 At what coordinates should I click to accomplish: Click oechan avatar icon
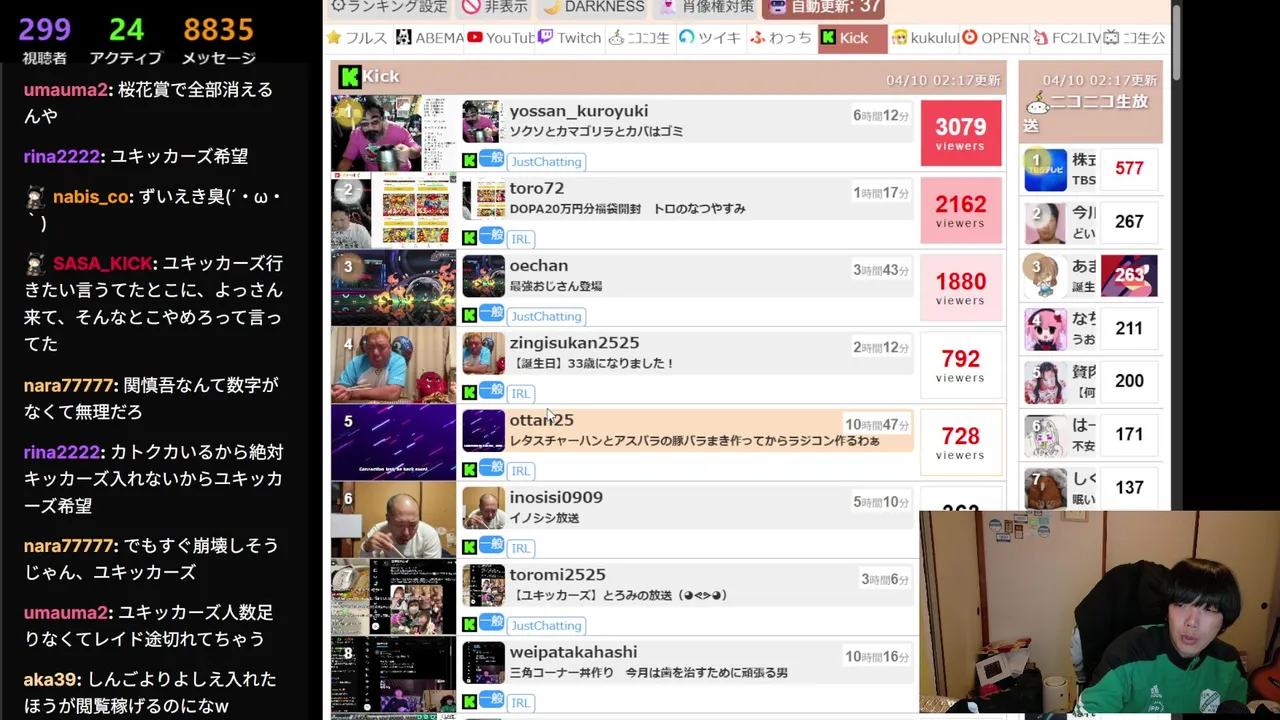(483, 276)
